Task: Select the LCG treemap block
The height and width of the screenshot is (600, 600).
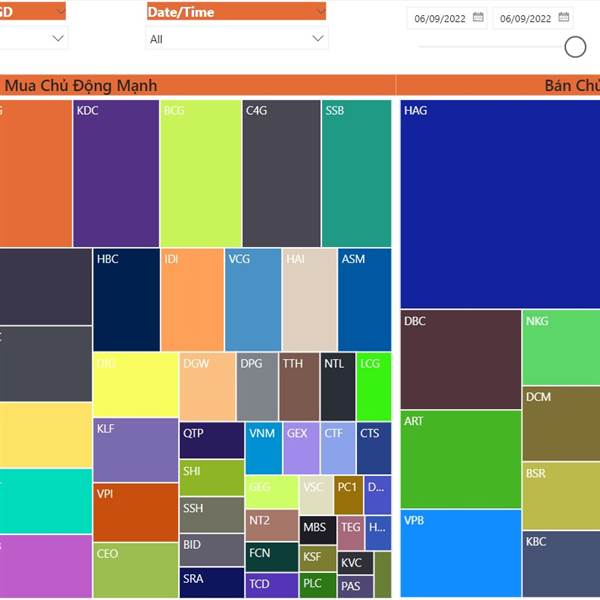Action: coord(374,386)
